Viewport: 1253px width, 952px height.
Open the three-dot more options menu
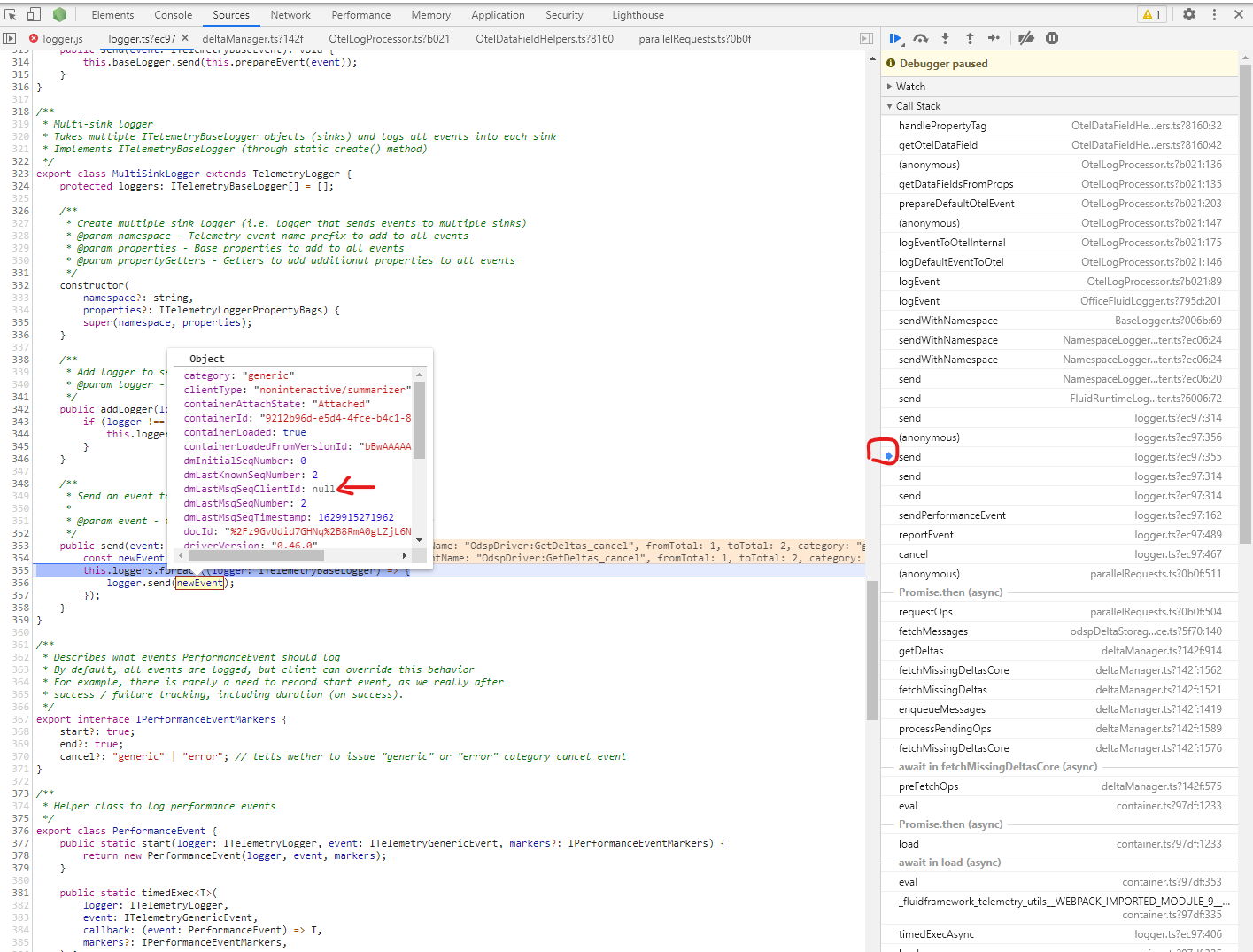click(1213, 14)
